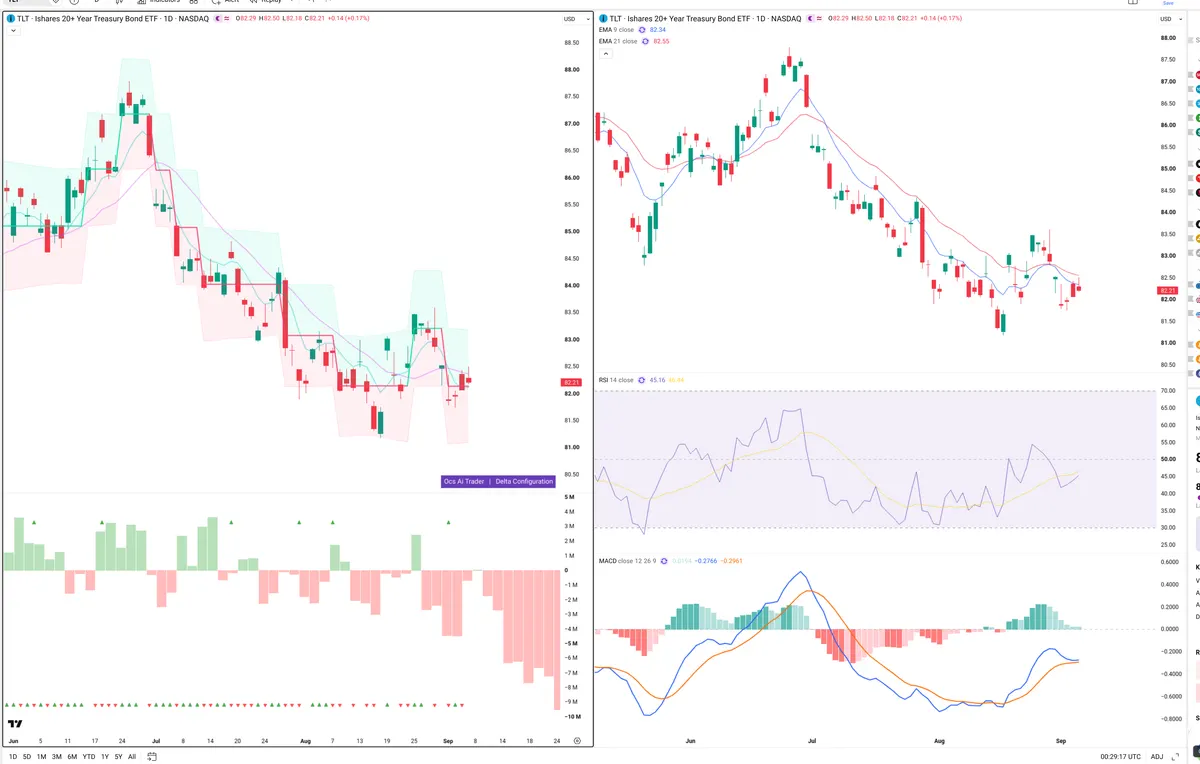Open the Delta Configuration button
Screen dimensions: 1200x764
coord(524,481)
